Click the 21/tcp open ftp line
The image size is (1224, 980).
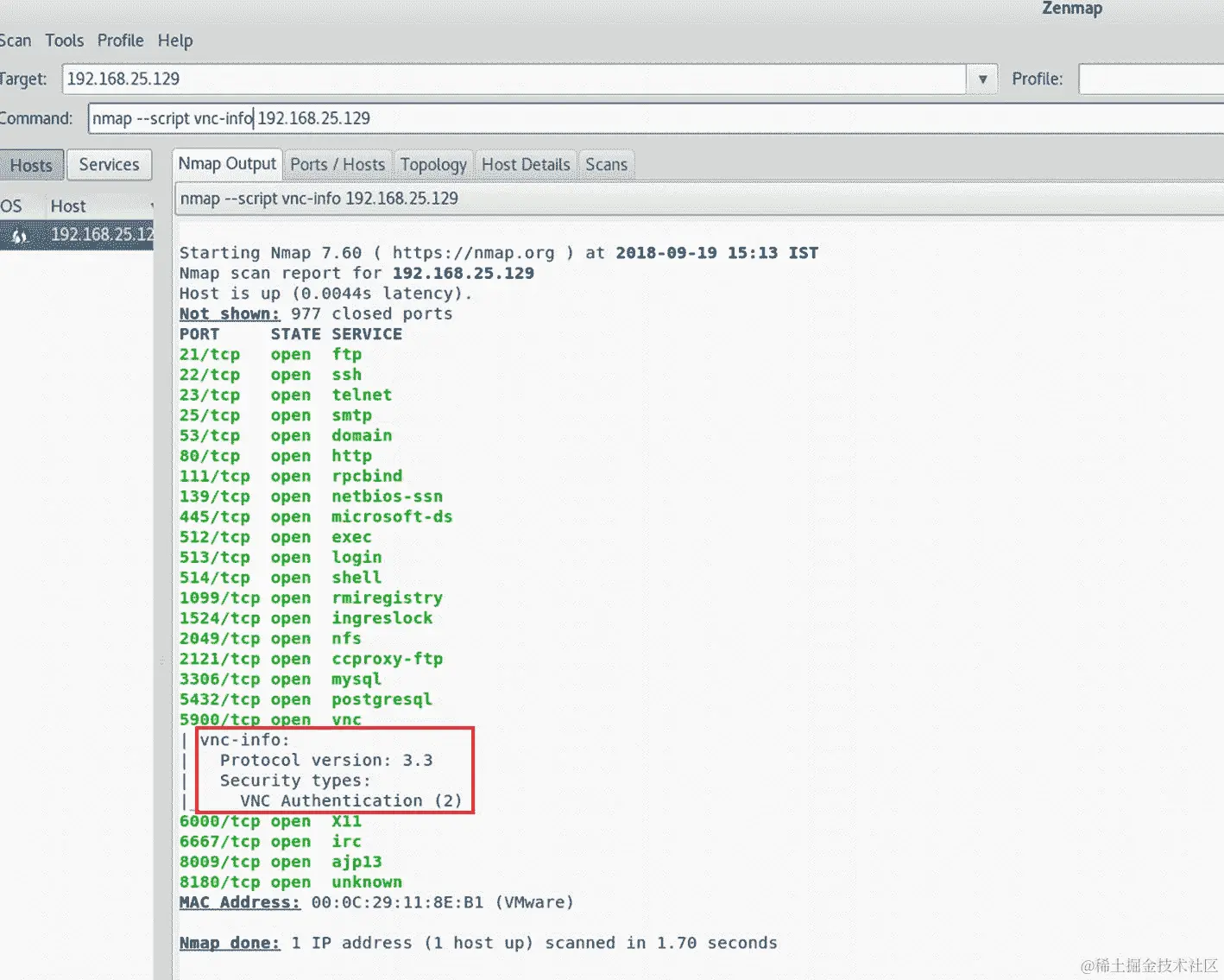(270, 355)
